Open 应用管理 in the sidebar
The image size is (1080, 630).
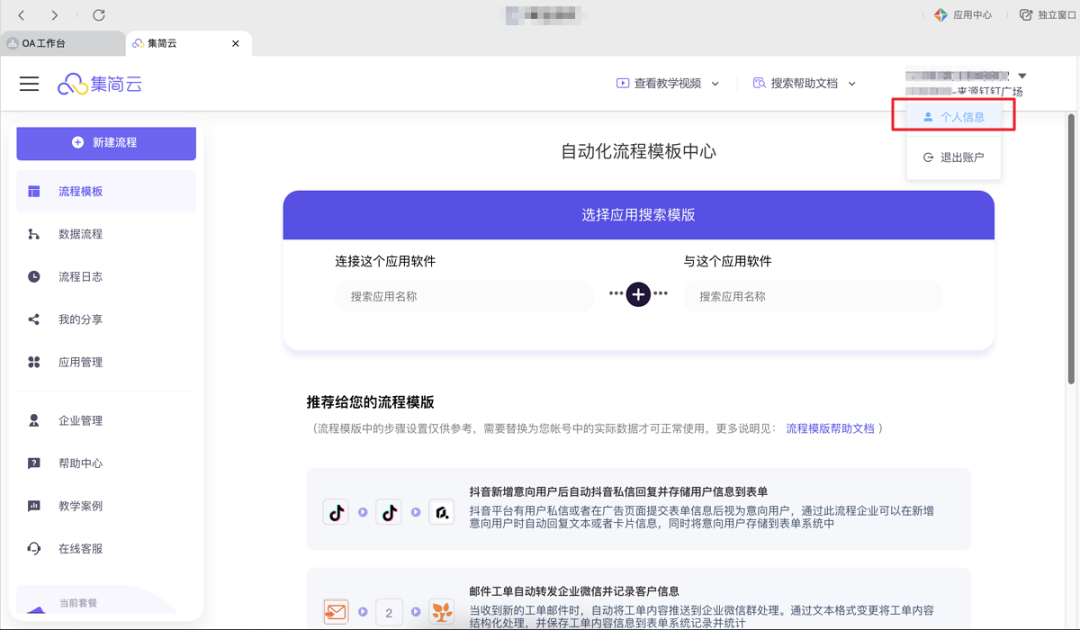point(106,362)
